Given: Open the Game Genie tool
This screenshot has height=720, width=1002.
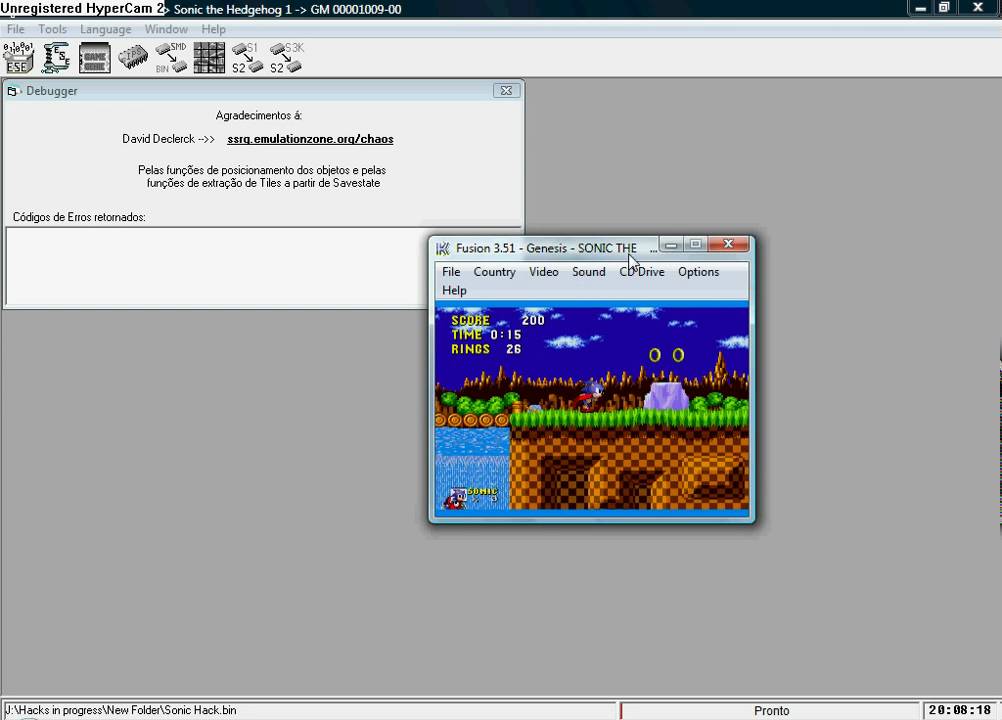Looking at the screenshot, I should (x=95, y=57).
